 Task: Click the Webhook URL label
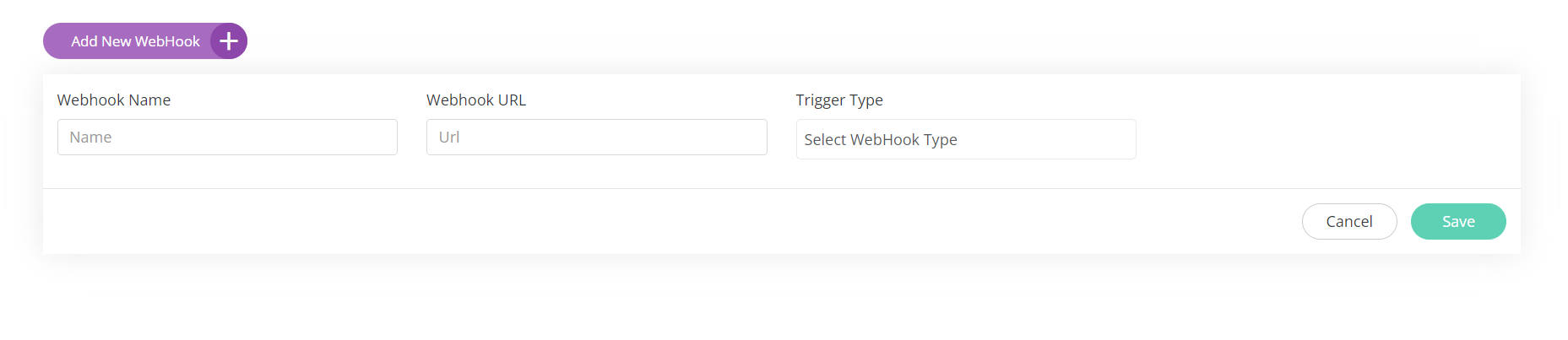tap(476, 100)
